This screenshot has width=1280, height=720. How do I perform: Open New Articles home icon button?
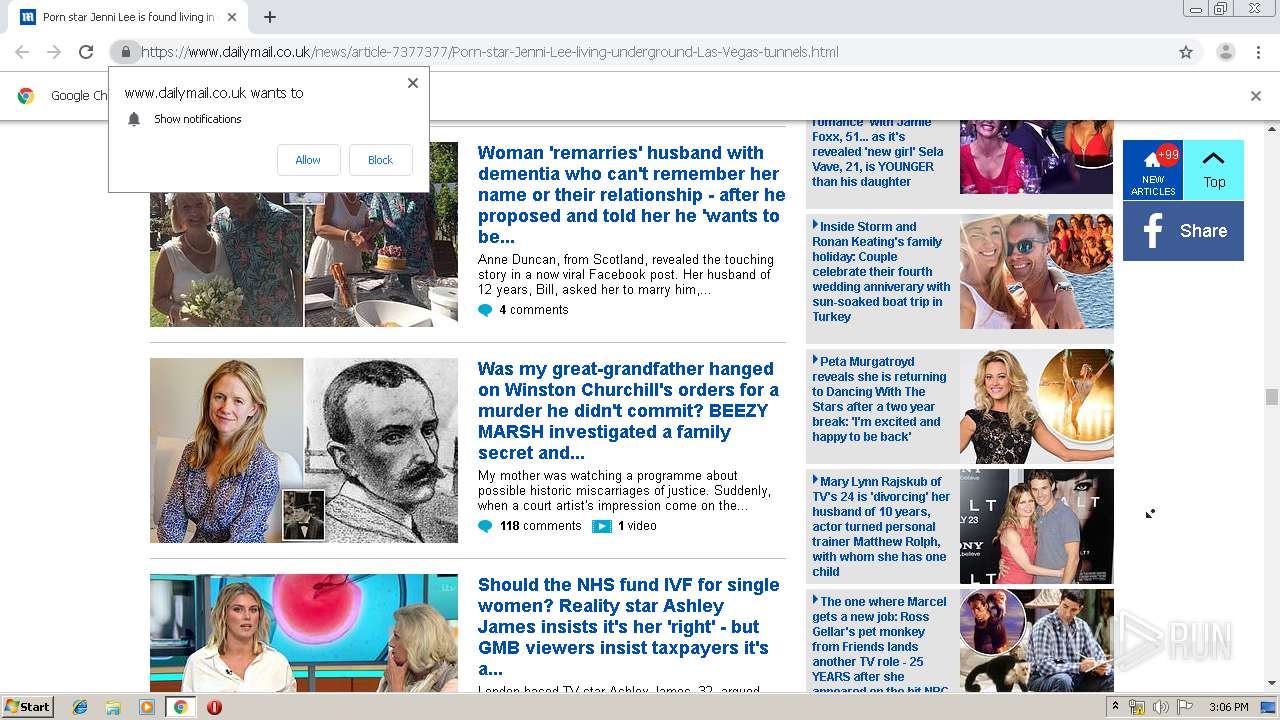(1153, 170)
